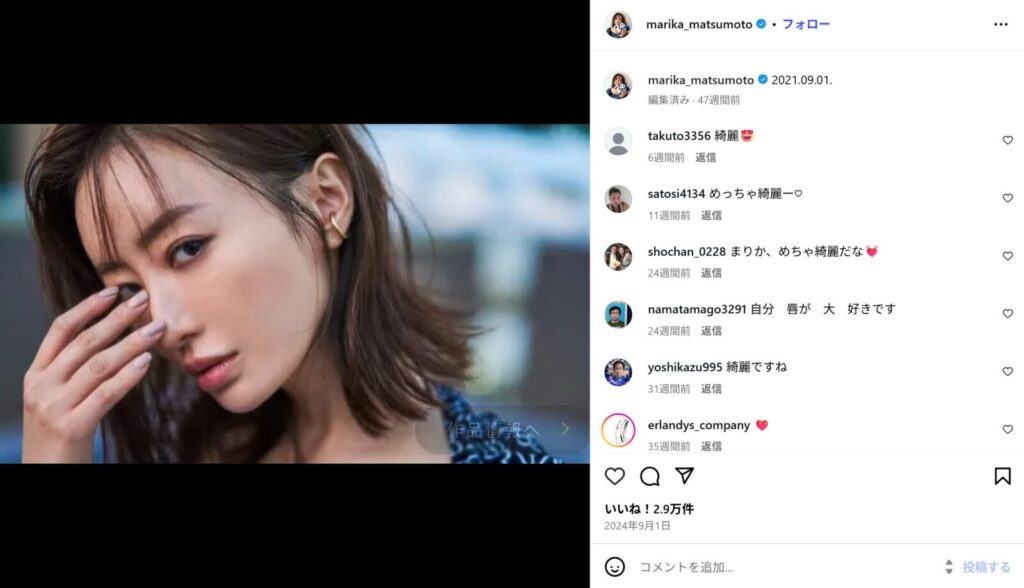Share the post with the paper plane icon
Screen dimensions: 1024x588
[684, 476]
